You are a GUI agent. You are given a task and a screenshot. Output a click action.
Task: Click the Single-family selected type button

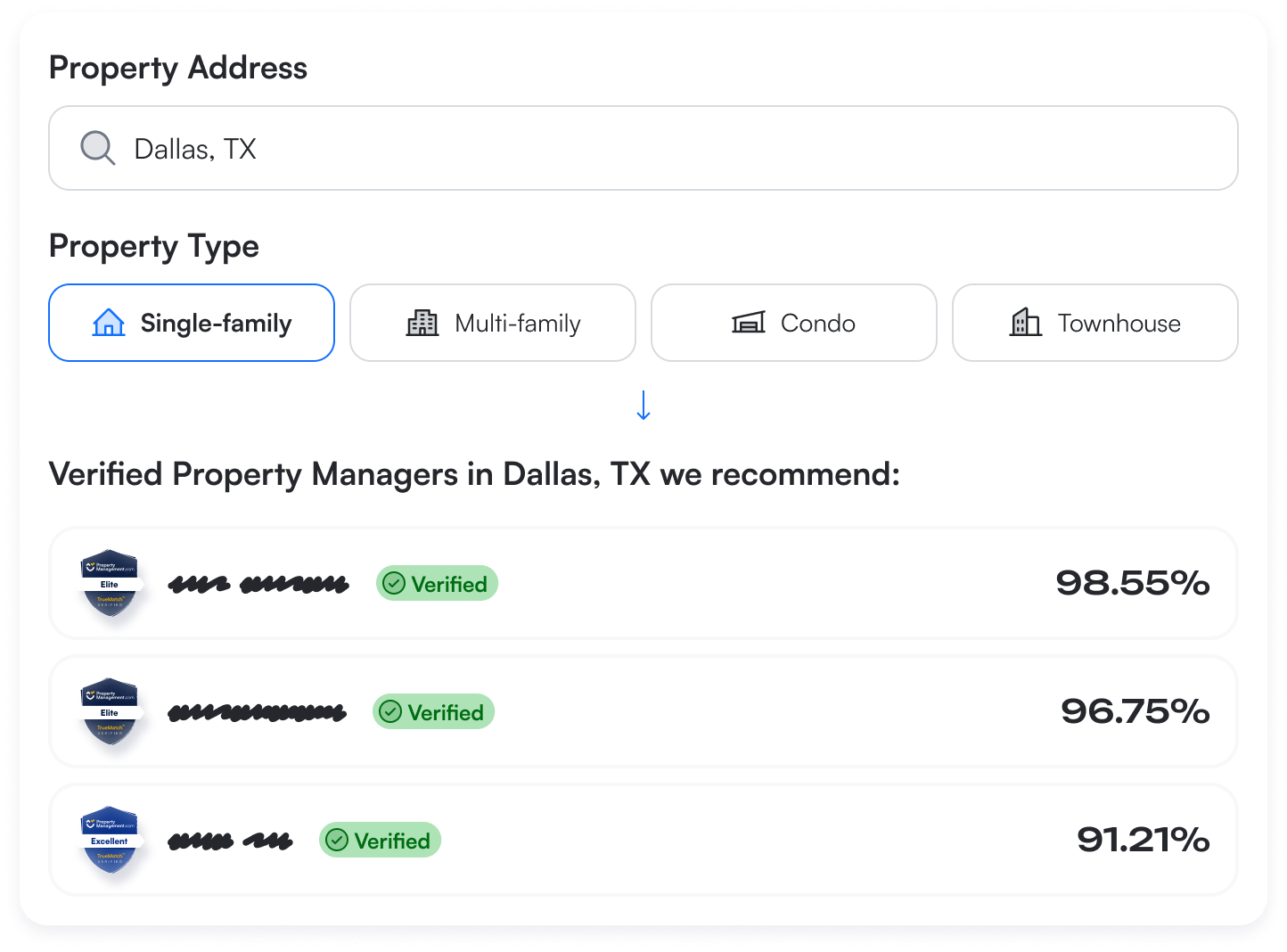[x=191, y=323]
